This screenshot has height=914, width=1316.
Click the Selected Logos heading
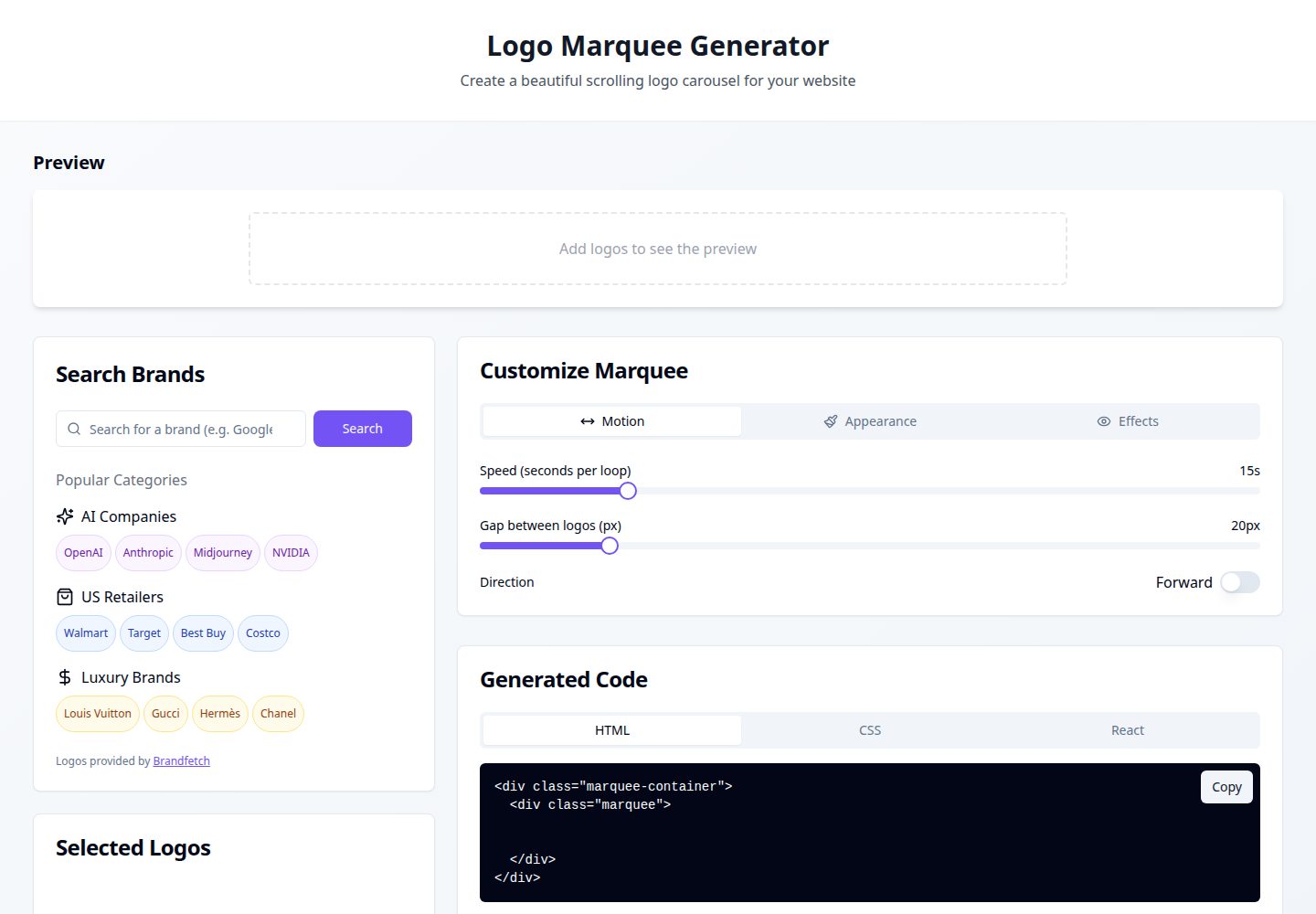tap(133, 848)
